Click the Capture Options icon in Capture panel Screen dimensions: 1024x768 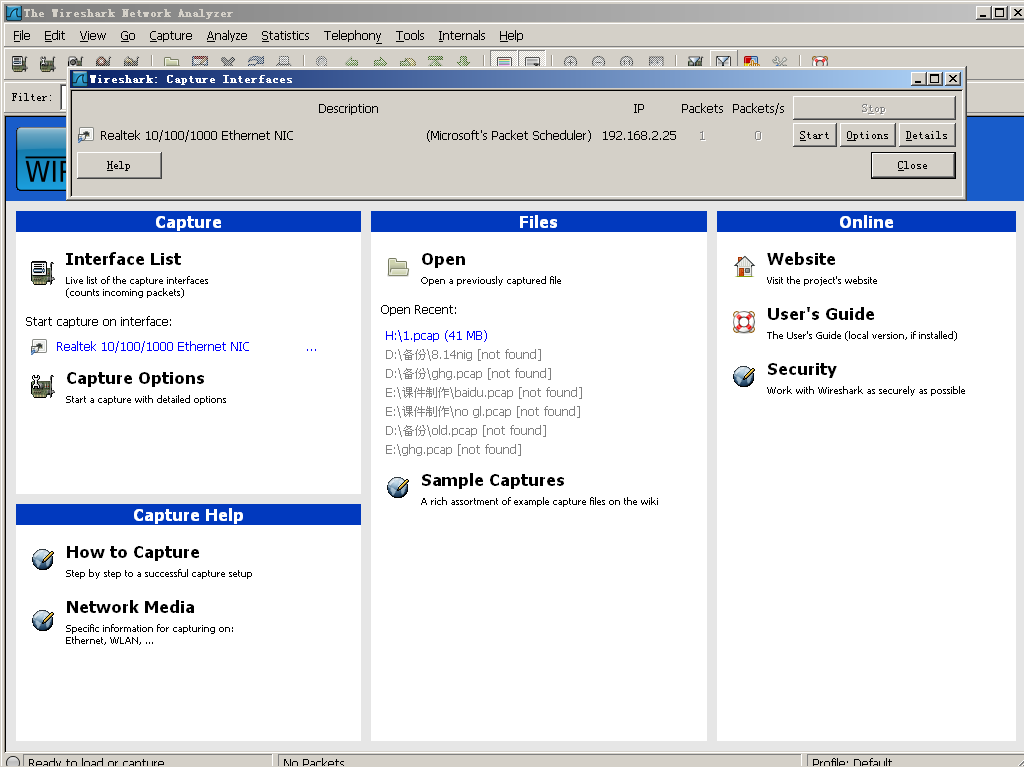42,387
